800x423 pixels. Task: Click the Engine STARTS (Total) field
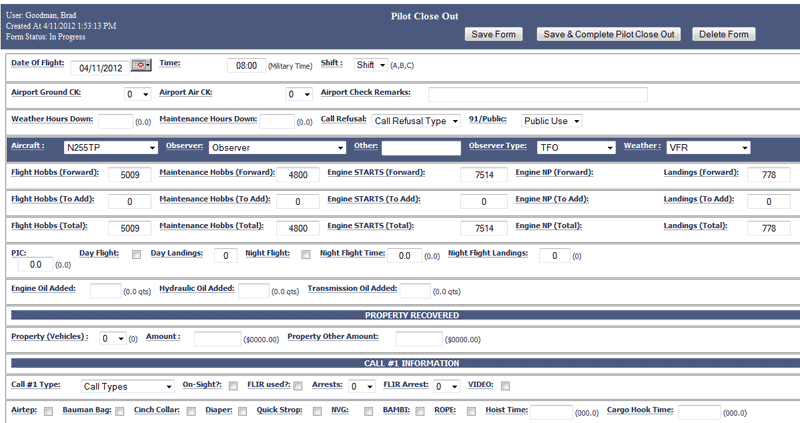[484, 228]
